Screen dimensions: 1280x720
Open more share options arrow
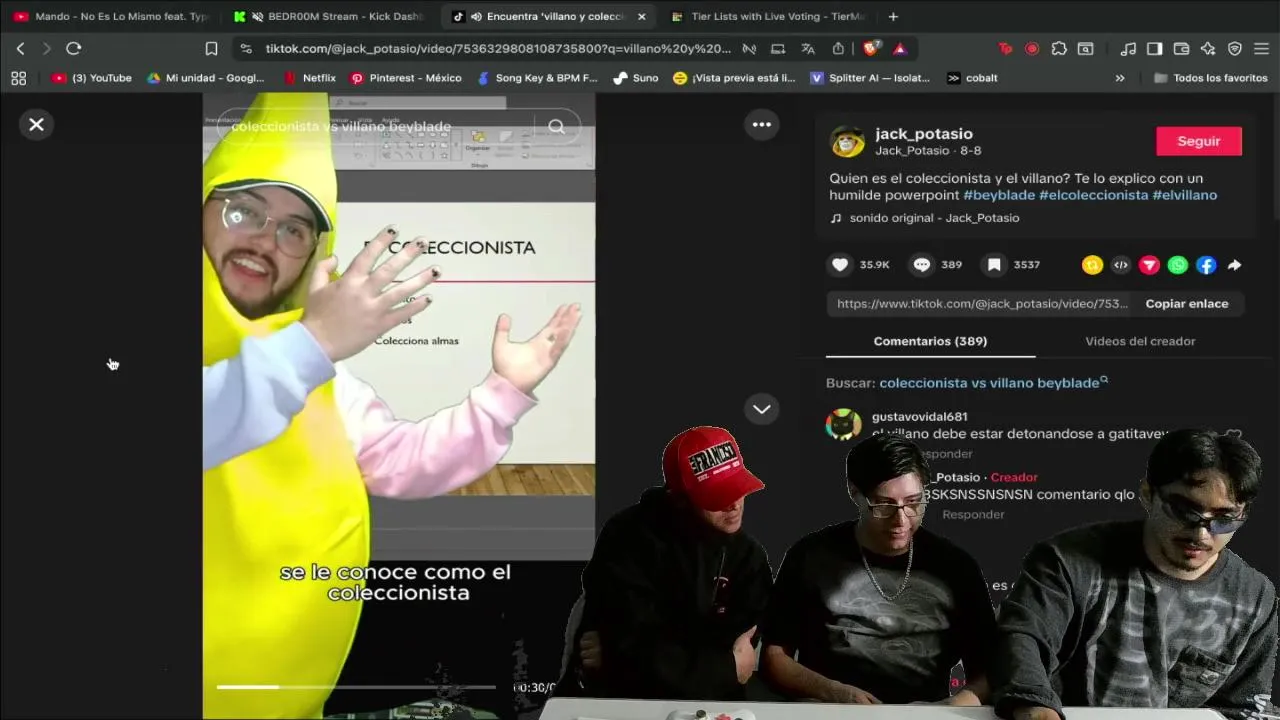[x=1234, y=265]
